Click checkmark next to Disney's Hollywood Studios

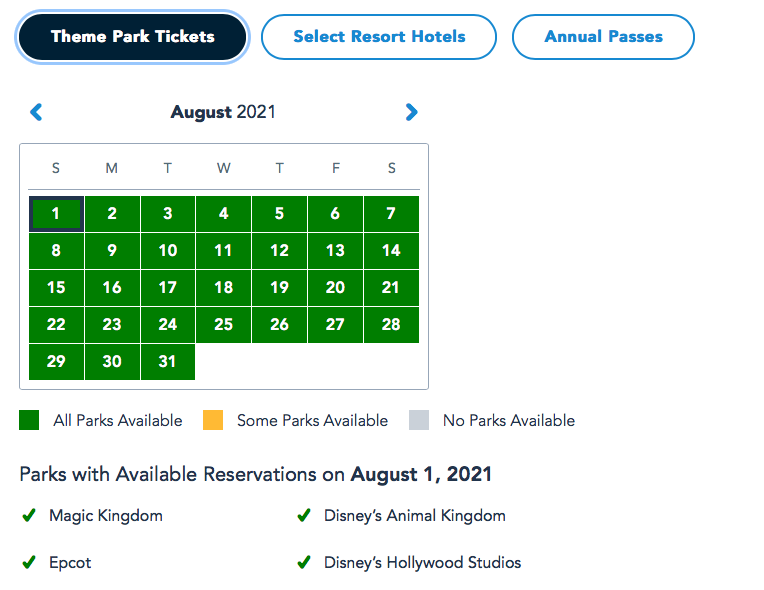304,563
